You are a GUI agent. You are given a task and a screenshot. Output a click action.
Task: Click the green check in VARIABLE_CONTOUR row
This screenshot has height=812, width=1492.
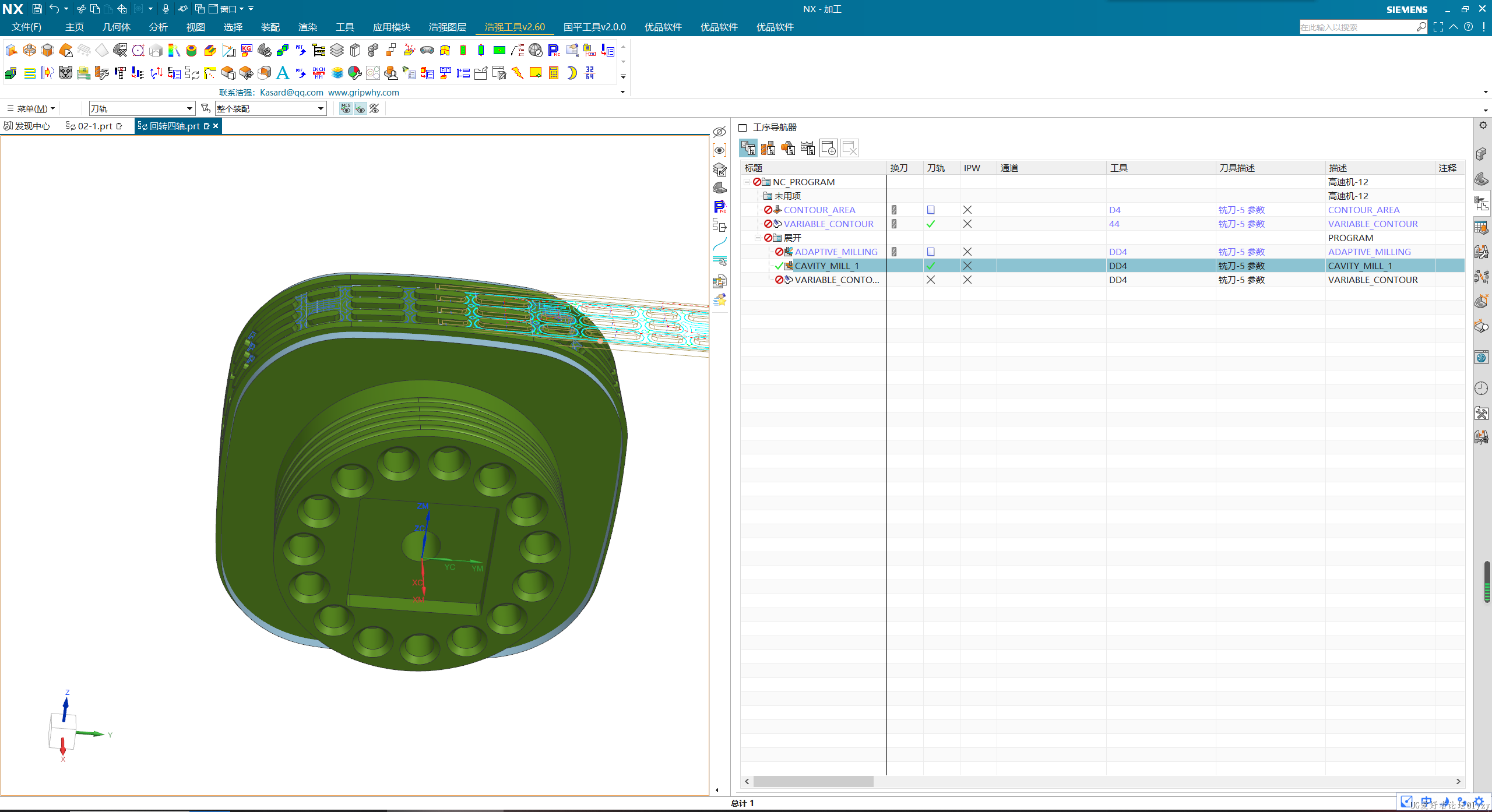[x=931, y=224]
